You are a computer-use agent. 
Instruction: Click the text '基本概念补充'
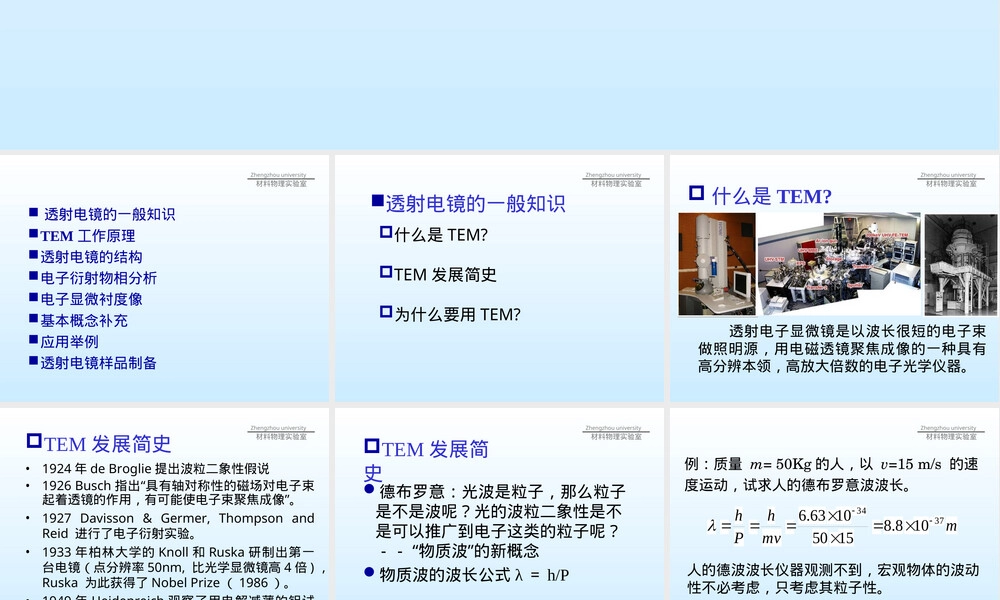tap(84, 321)
